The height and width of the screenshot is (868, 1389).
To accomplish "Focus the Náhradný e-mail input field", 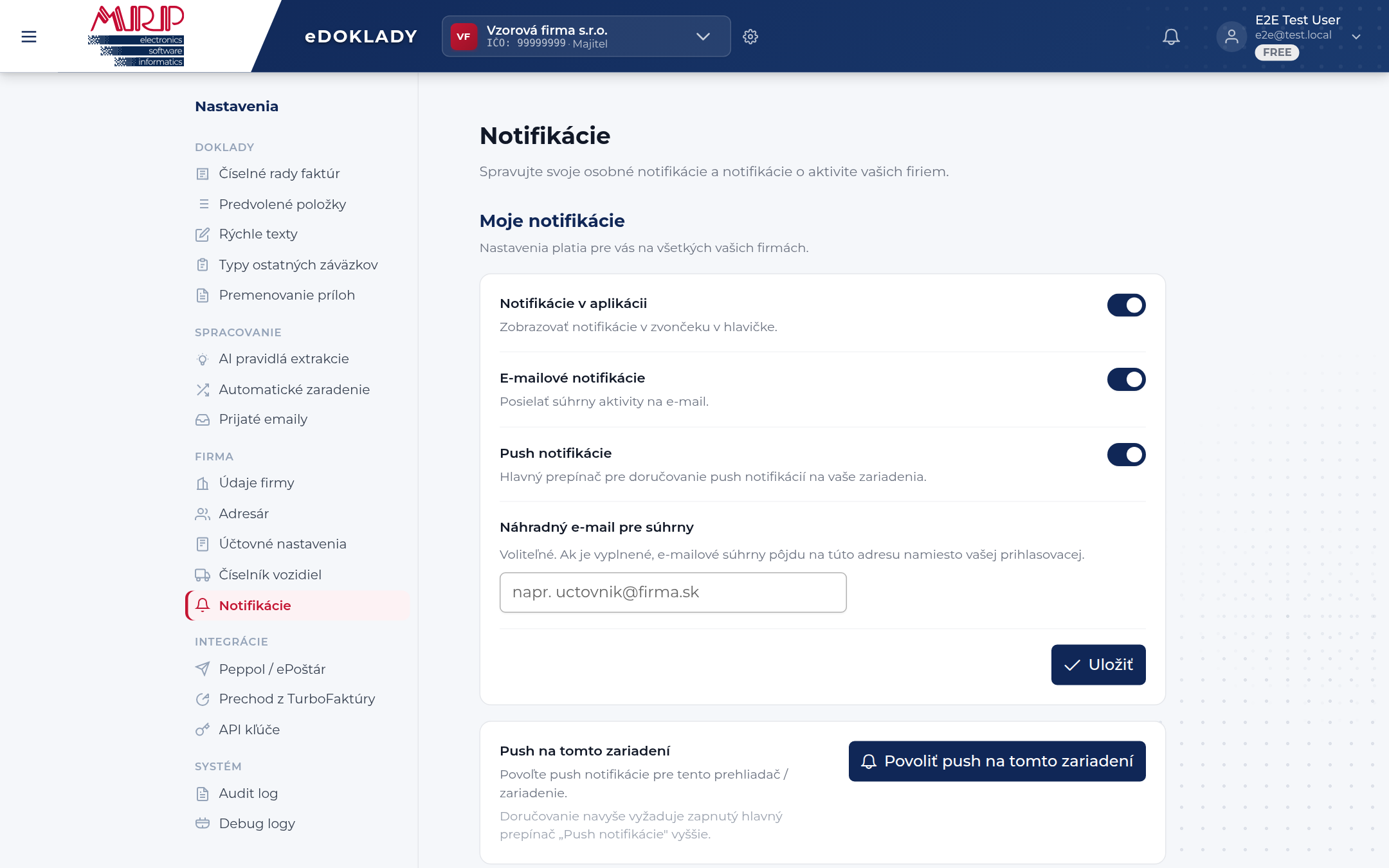I will click(x=673, y=593).
